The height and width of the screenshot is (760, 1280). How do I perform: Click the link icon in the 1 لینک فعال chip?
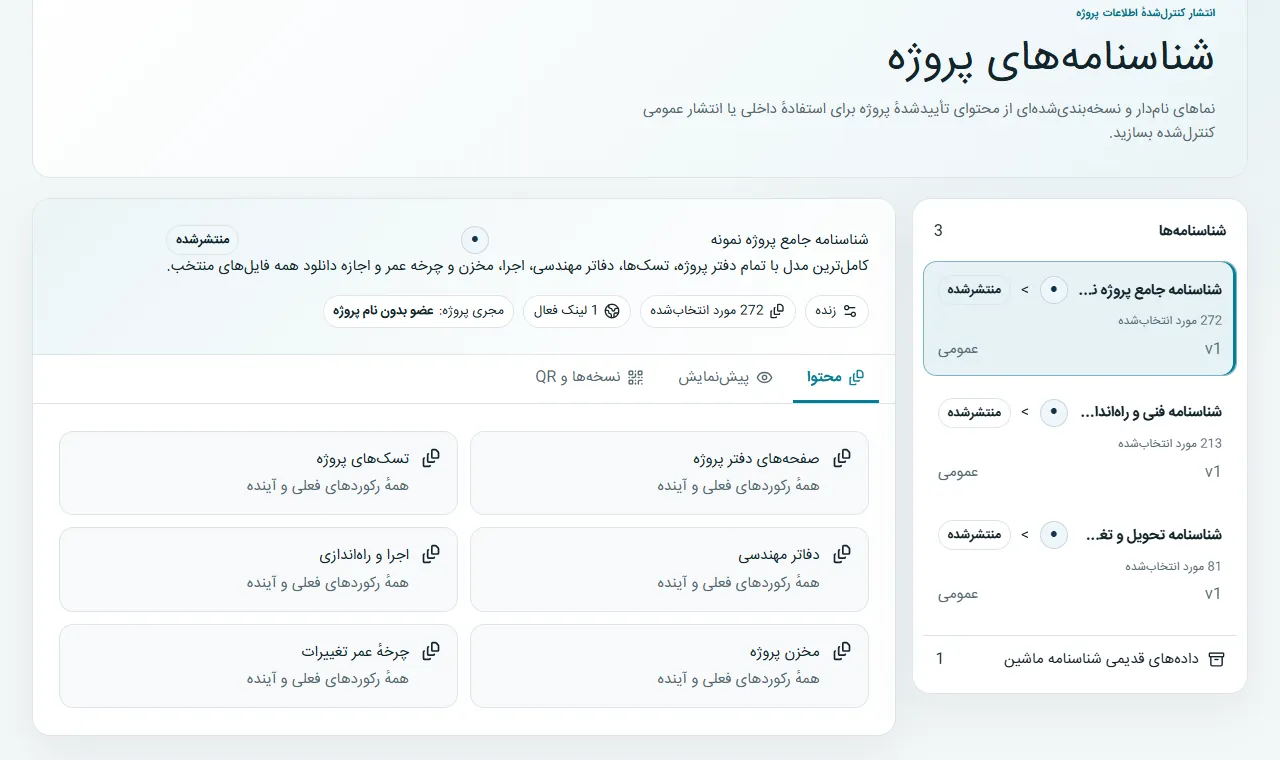coord(612,311)
